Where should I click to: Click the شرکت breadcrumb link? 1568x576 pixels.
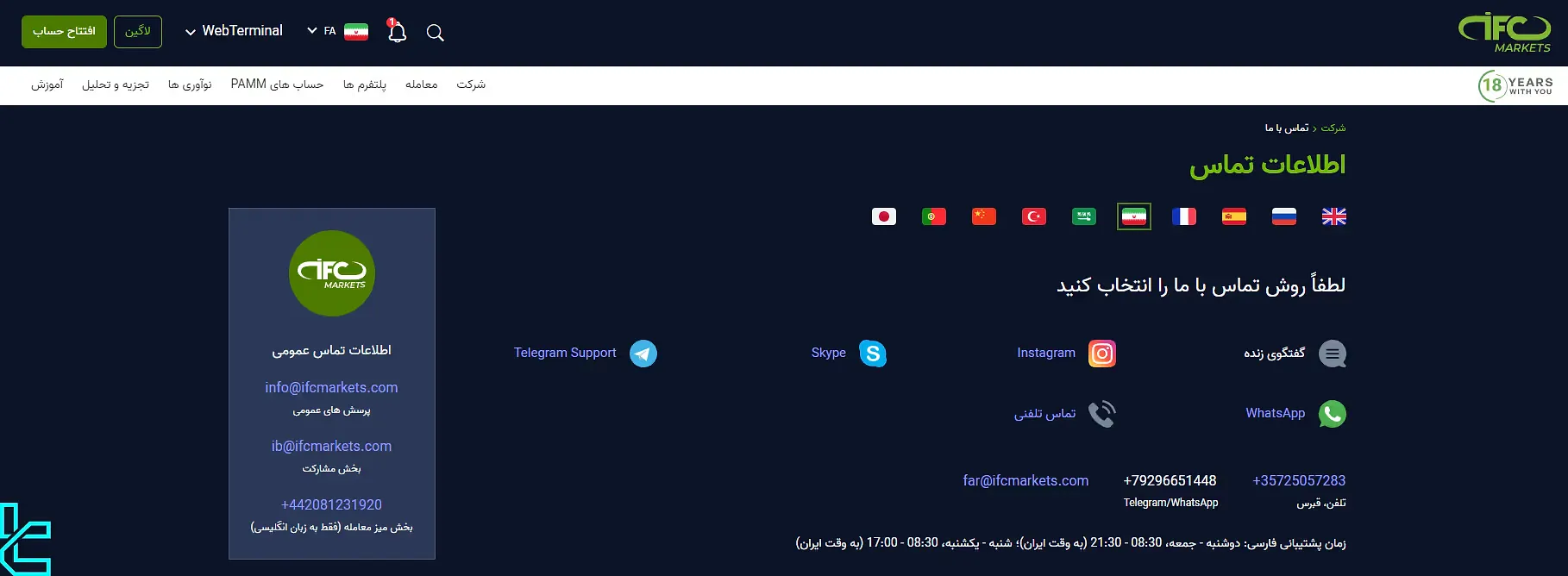point(1333,128)
